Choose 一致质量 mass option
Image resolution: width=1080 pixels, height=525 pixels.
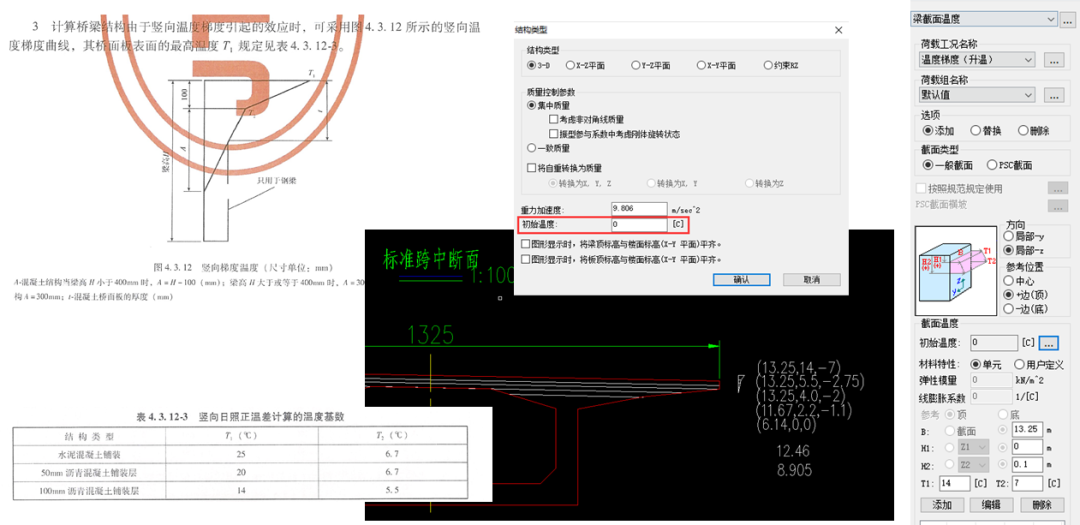(531, 147)
